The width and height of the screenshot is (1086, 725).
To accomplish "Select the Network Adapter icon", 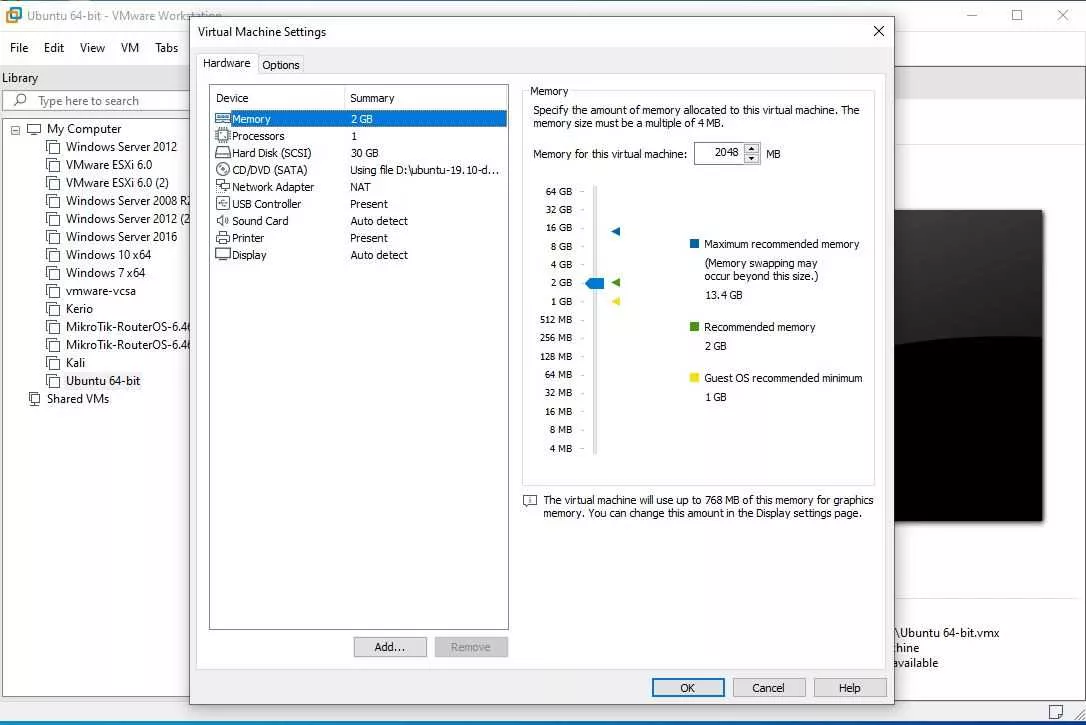I will click(222, 186).
